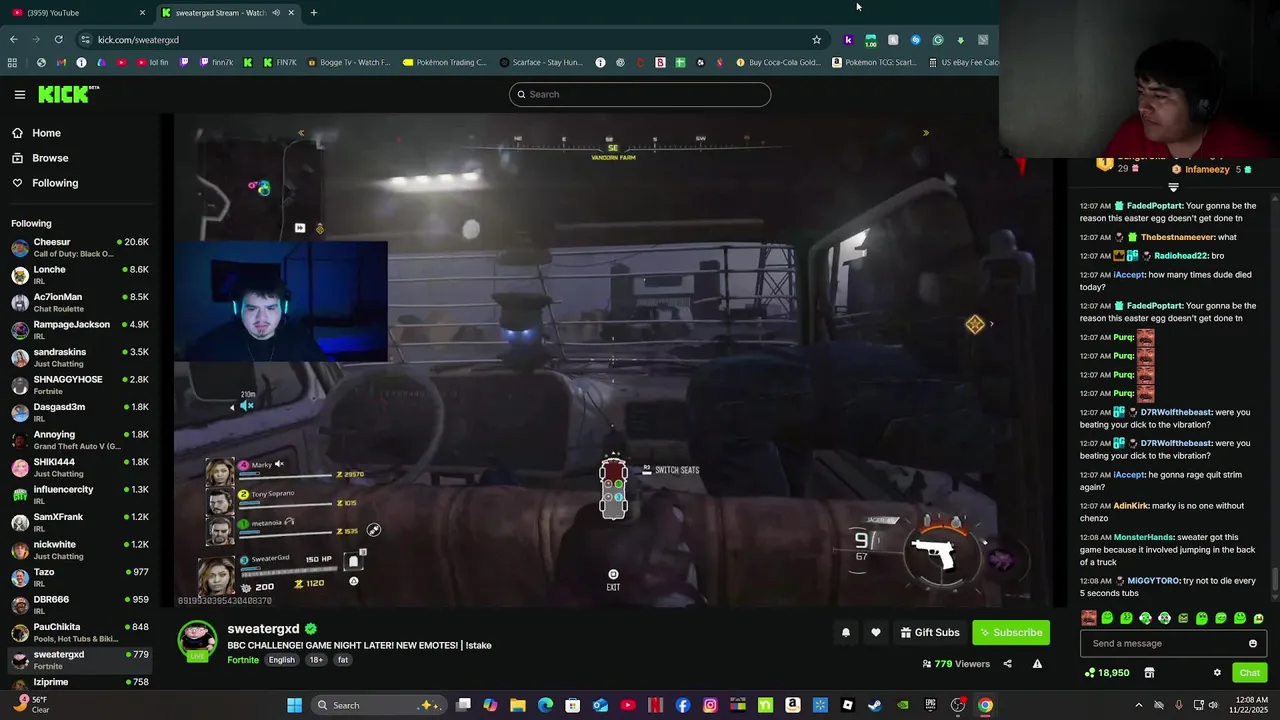This screenshot has height=720, width=1280.
Task: Open Steam from the taskbar
Action: click(875, 705)
